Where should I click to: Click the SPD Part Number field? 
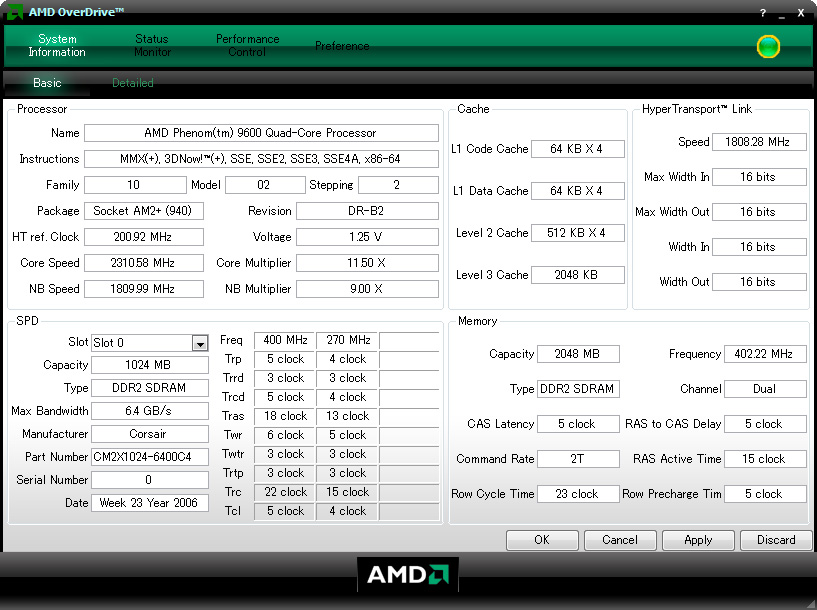tap(149, 457)
